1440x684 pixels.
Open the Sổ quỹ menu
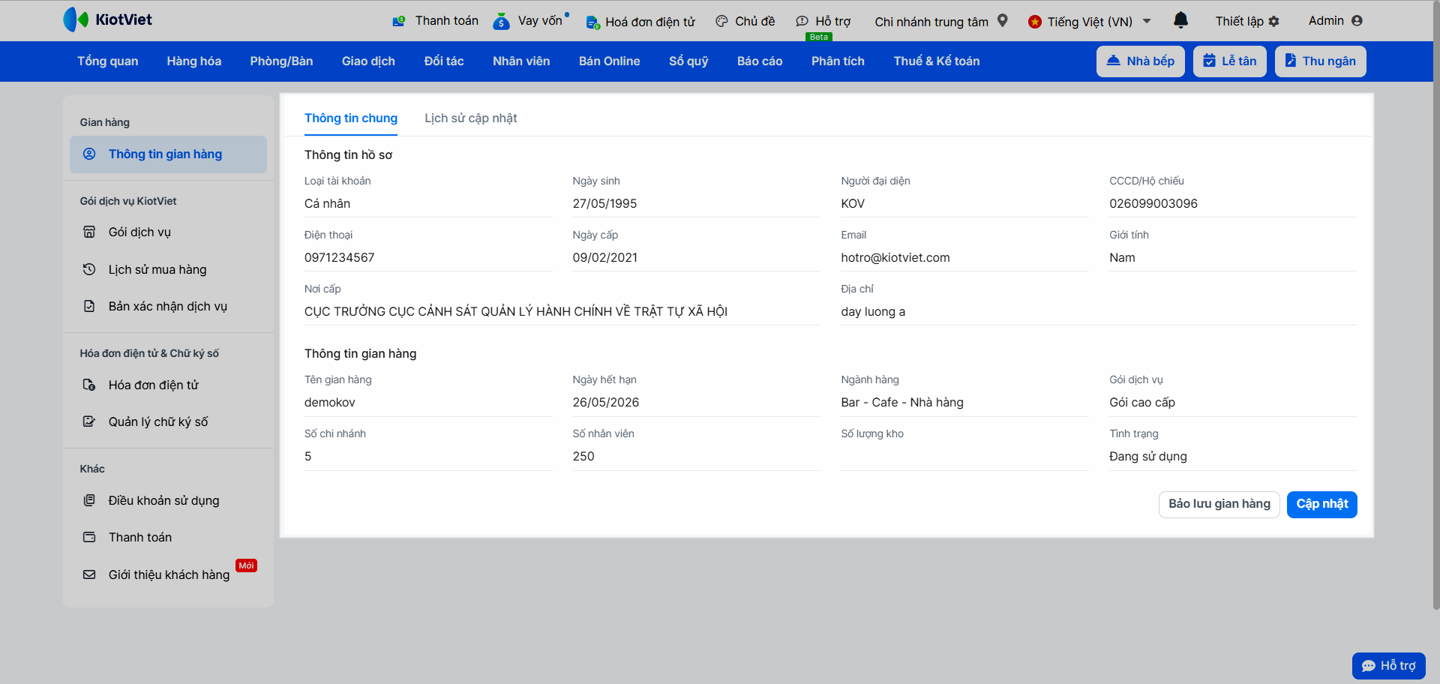689,61
